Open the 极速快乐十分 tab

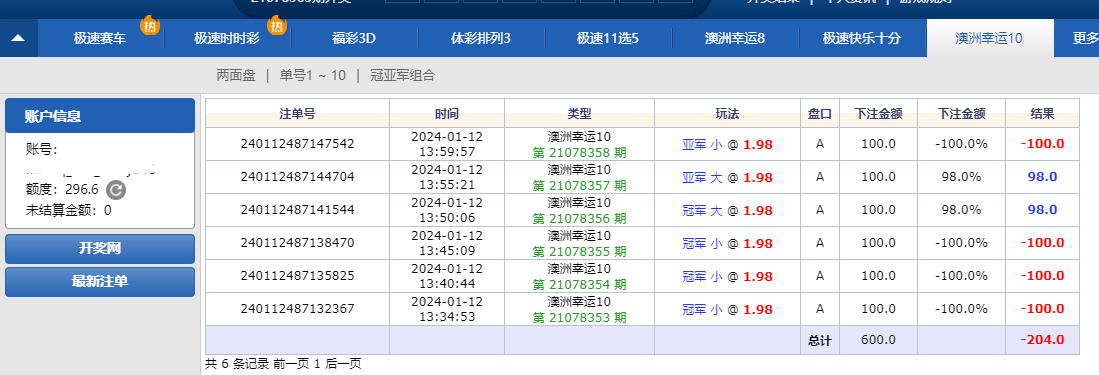861,38
